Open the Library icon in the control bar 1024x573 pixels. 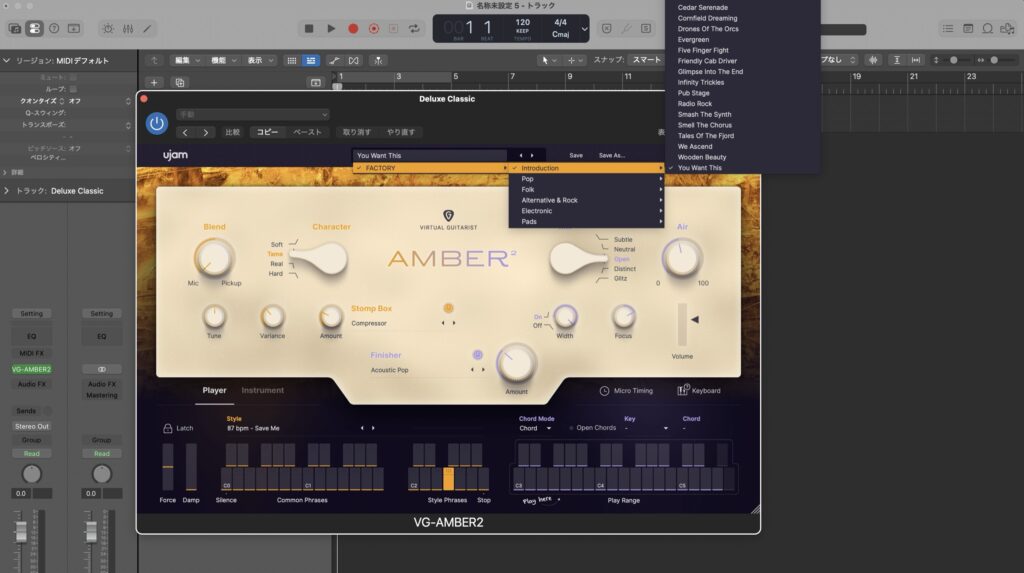[x=14, y=29]
